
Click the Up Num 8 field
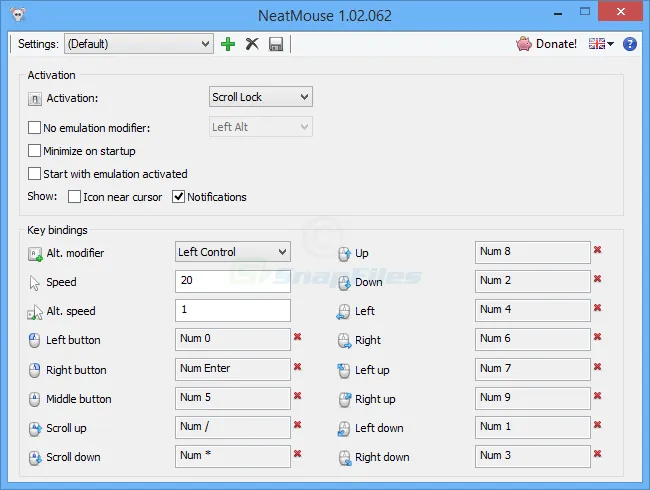tap(533, 252)
